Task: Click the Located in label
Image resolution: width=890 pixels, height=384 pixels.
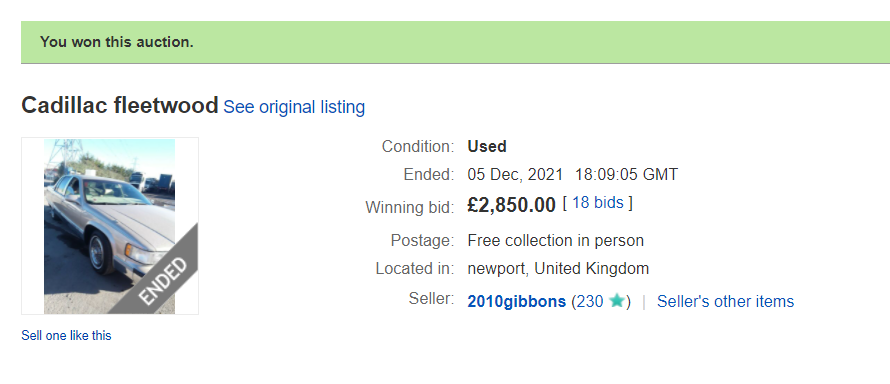Action: pyautogui.click(x=415, y=268)
